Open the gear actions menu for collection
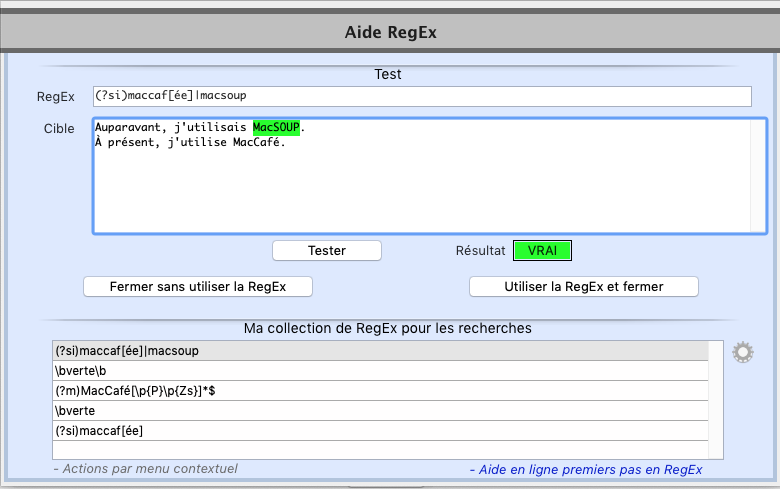 click(x=743, y=352)
